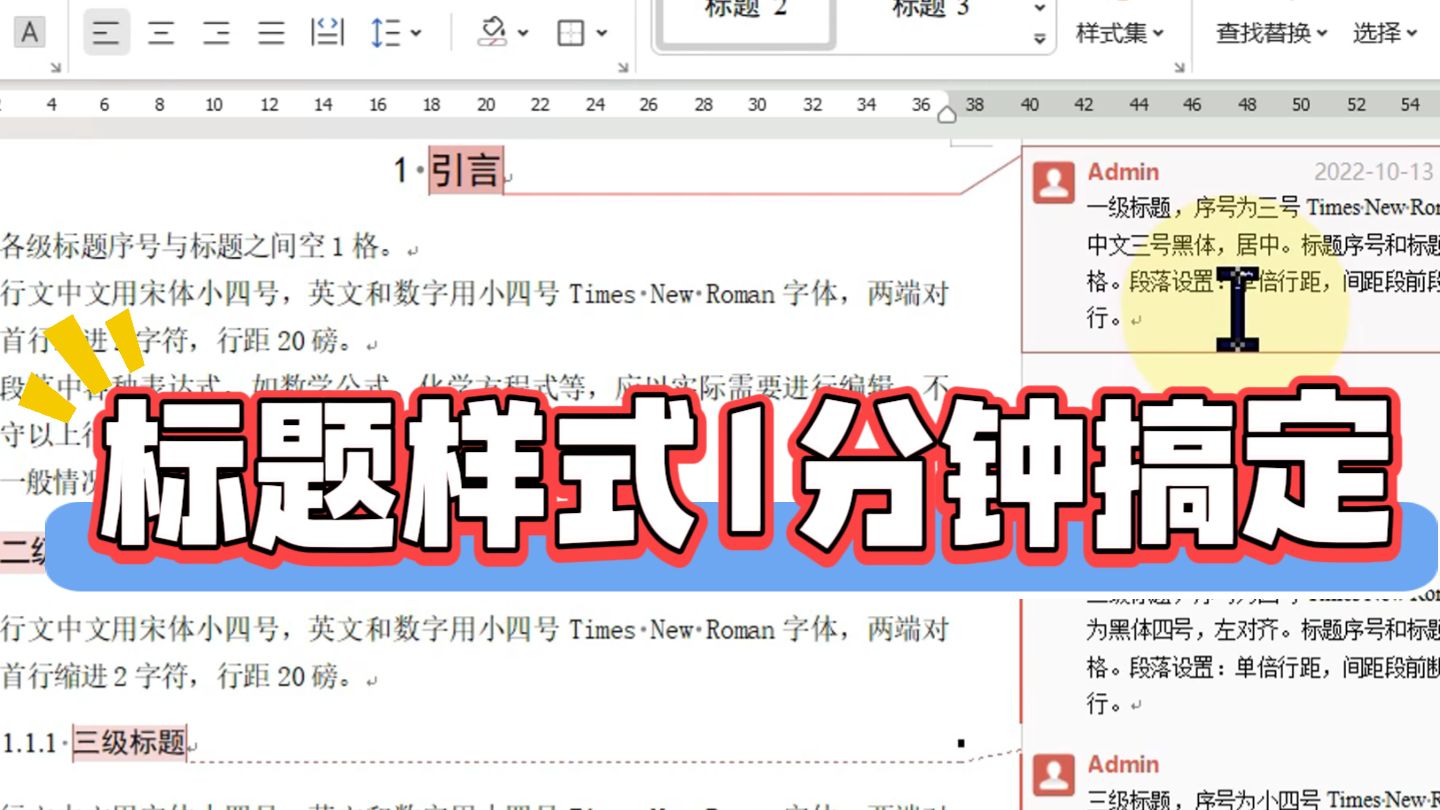Click the line spacing icon
The width and height of the screenshot is (1440, 810).
[x=384, y=33]
